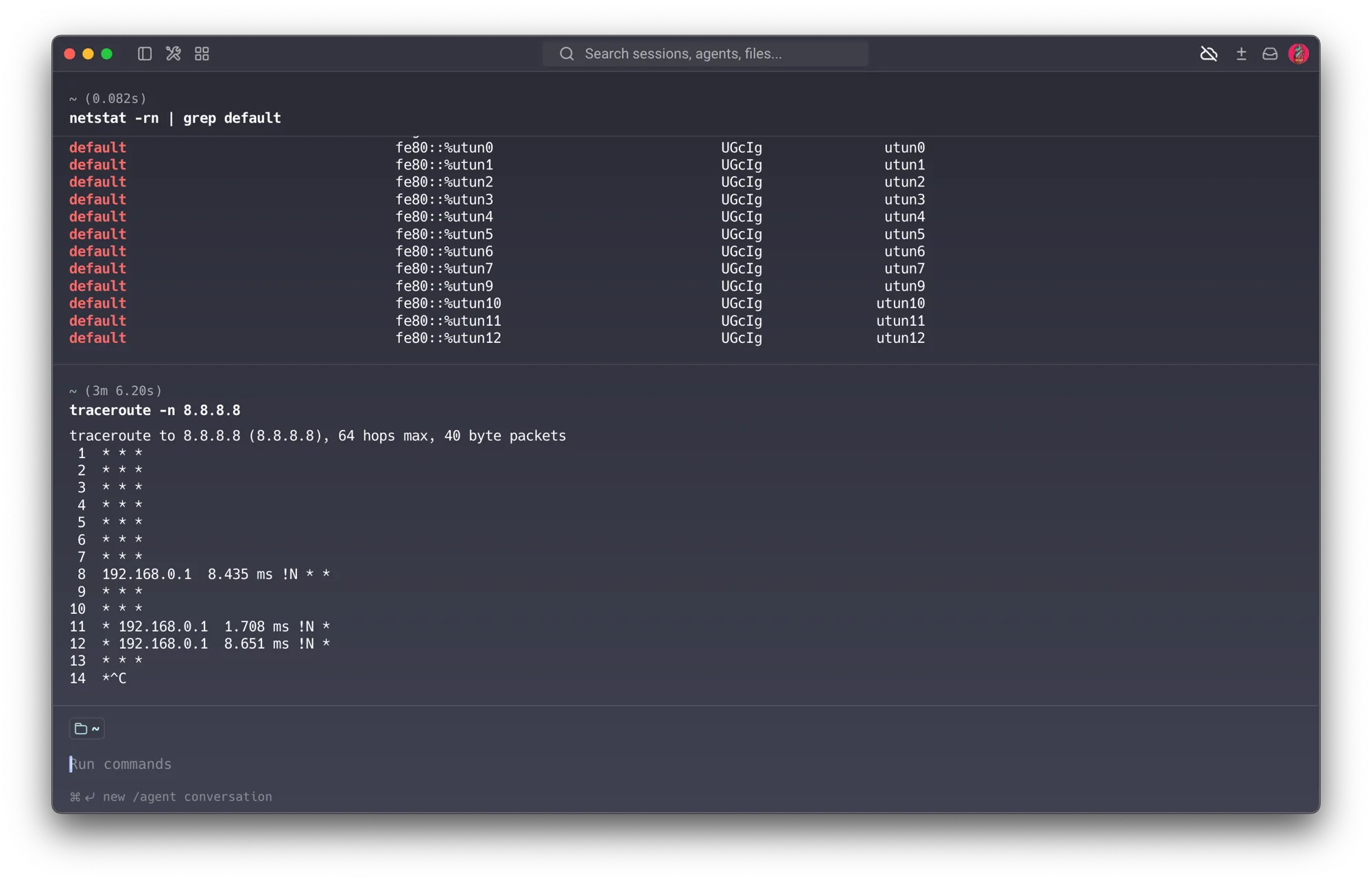Click the red default label on utun5 row
This screenshot has width=1372, height=882.
tap(97, 234)
